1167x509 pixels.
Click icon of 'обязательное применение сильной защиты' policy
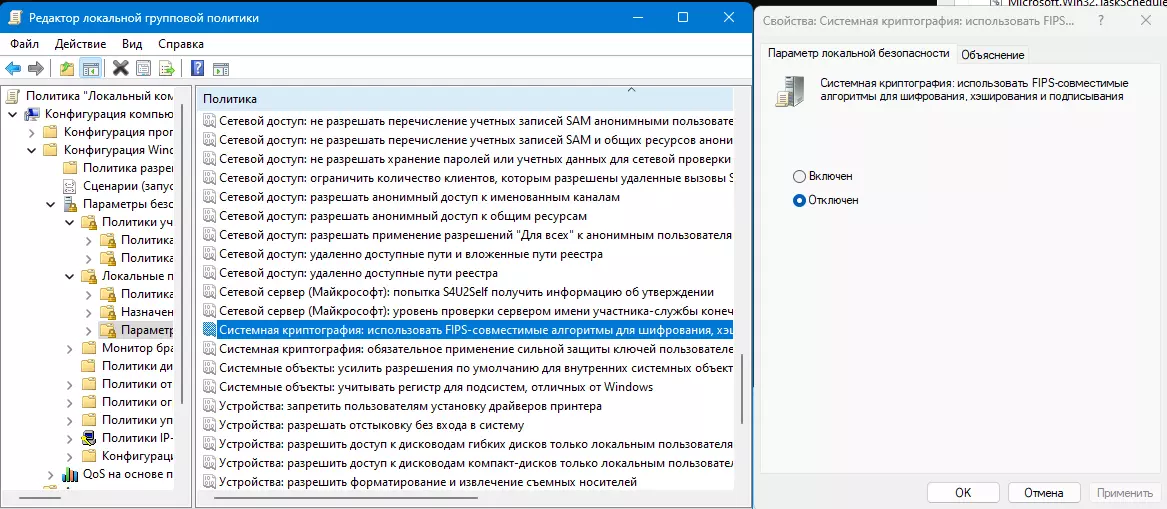[x=209, y=349]
